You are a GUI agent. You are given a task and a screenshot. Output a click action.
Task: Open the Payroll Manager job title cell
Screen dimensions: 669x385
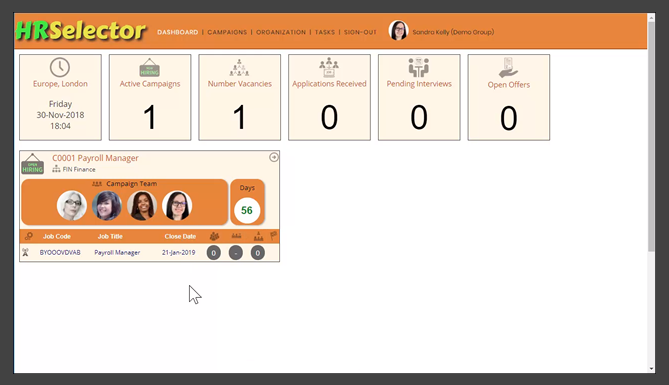tap(117, 253)
